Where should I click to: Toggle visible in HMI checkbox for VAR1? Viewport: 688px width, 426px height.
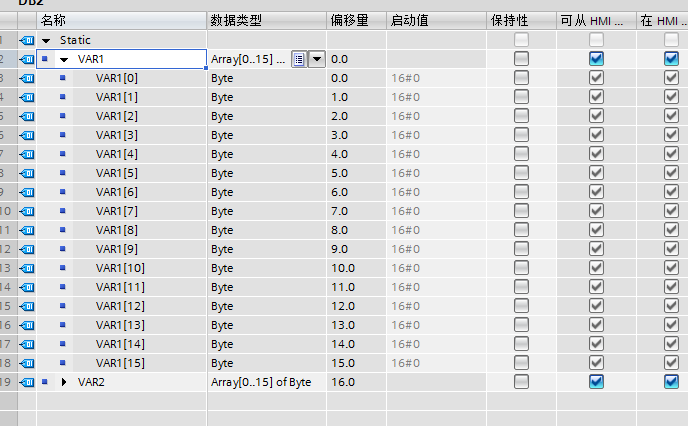click(671, 59)
